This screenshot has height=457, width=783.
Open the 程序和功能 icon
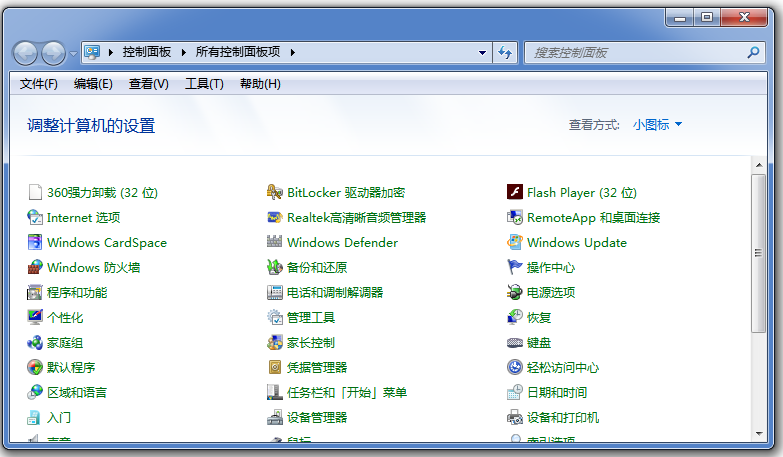(35, 292)
